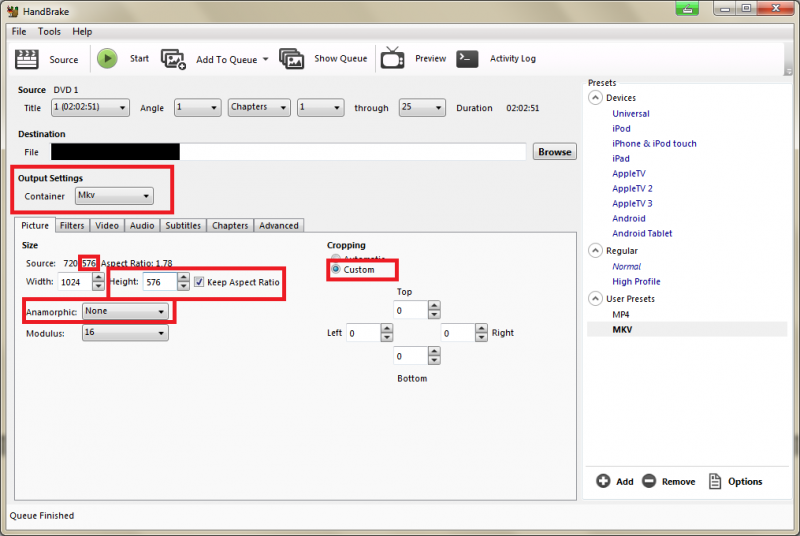This screenshot has width=800, height=536.
Task: Switch to the Audio tab
Action: tap(142, 225)
